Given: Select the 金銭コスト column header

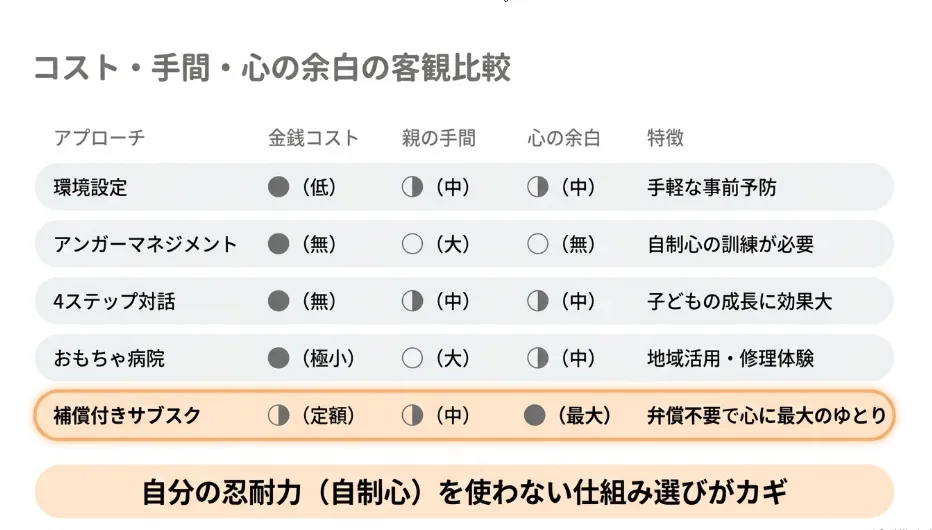Looking at the screenshot, I should tap(313, 138).
